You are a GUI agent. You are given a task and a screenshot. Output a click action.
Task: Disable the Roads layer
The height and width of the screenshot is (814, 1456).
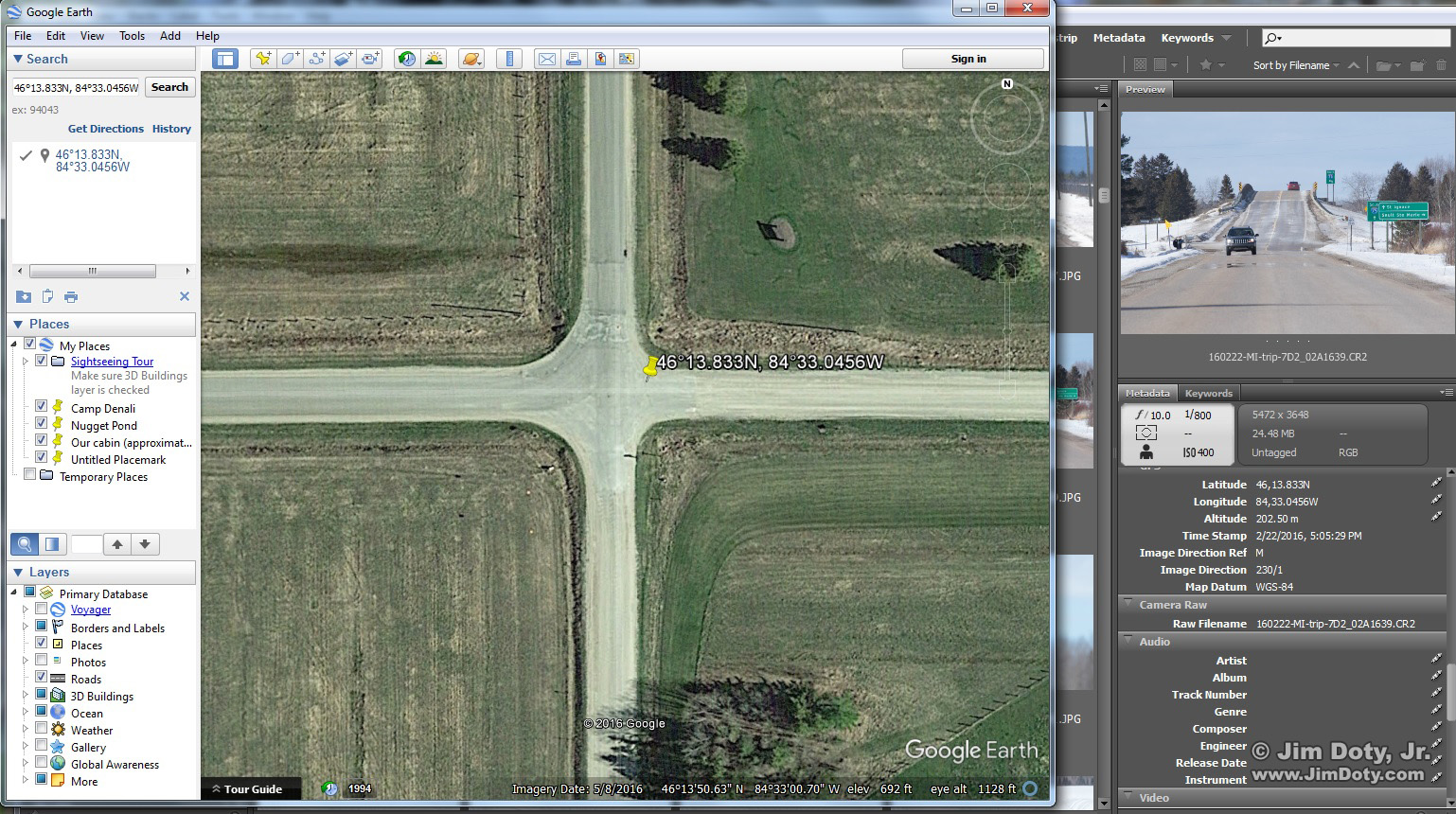pos(41,677)
